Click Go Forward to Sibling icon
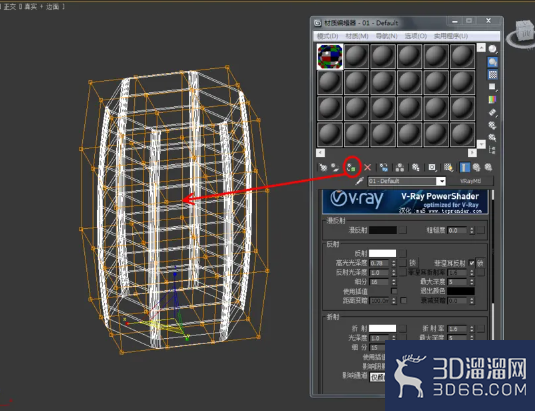 tap(488, 167)
